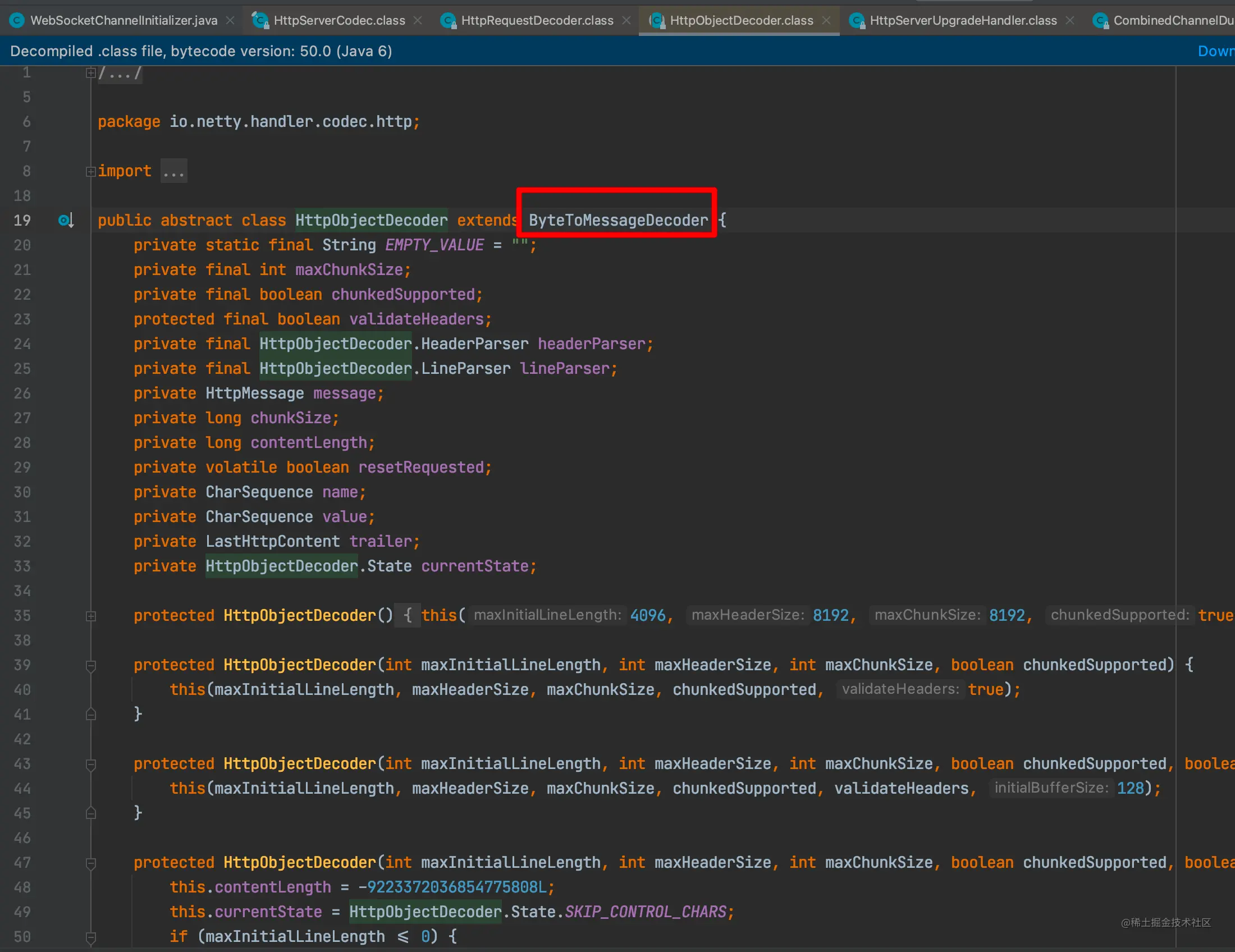Click the 4096 value on line 35
The height and width of the screenshot is (952, 1235).
pyautogui.click(x=647, y=615)
